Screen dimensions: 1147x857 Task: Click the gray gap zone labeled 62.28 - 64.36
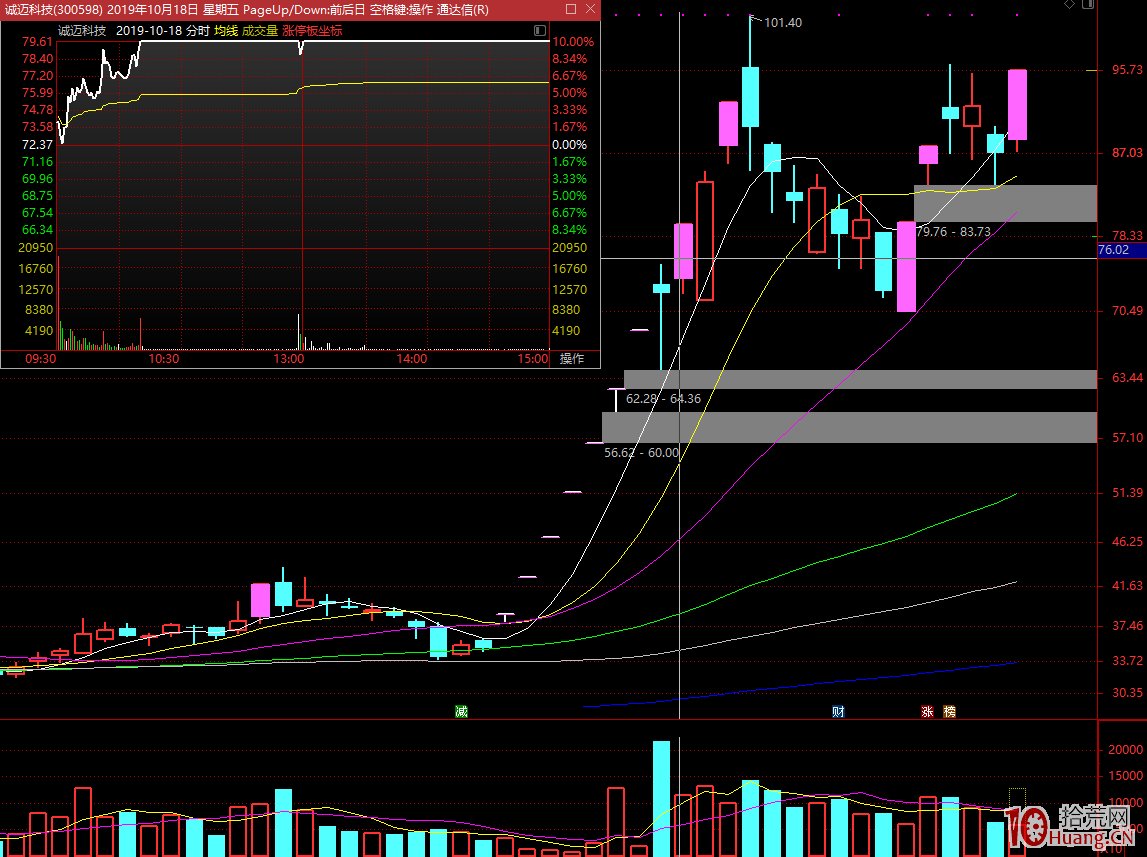click(860, 379)
